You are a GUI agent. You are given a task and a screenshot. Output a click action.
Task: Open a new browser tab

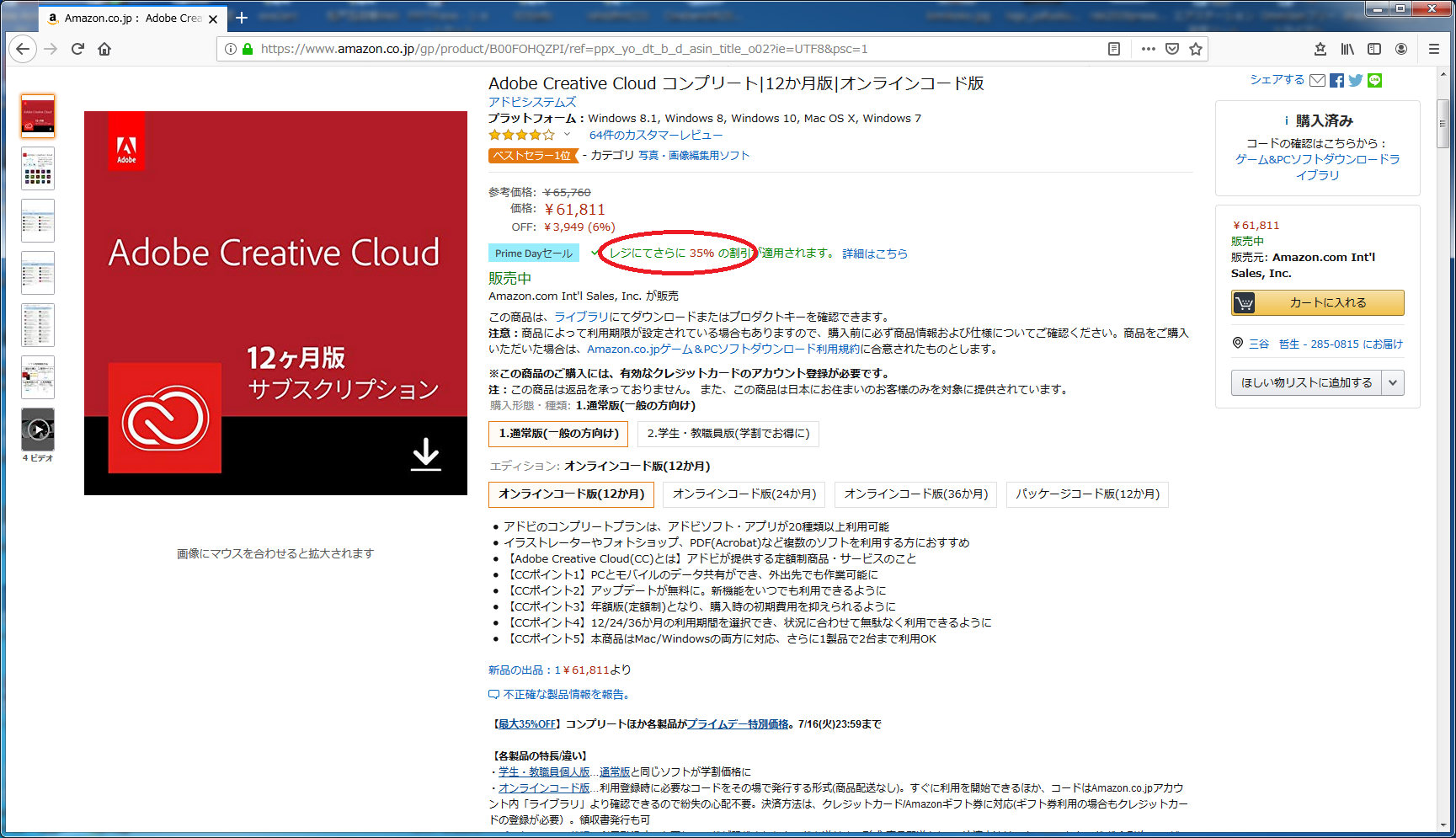[x=242, y=18]
